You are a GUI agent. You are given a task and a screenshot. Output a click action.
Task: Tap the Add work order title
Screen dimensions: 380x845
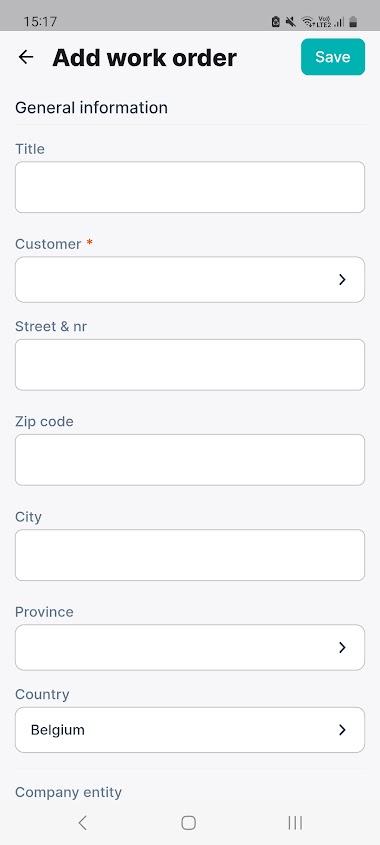tap(144, 58)
